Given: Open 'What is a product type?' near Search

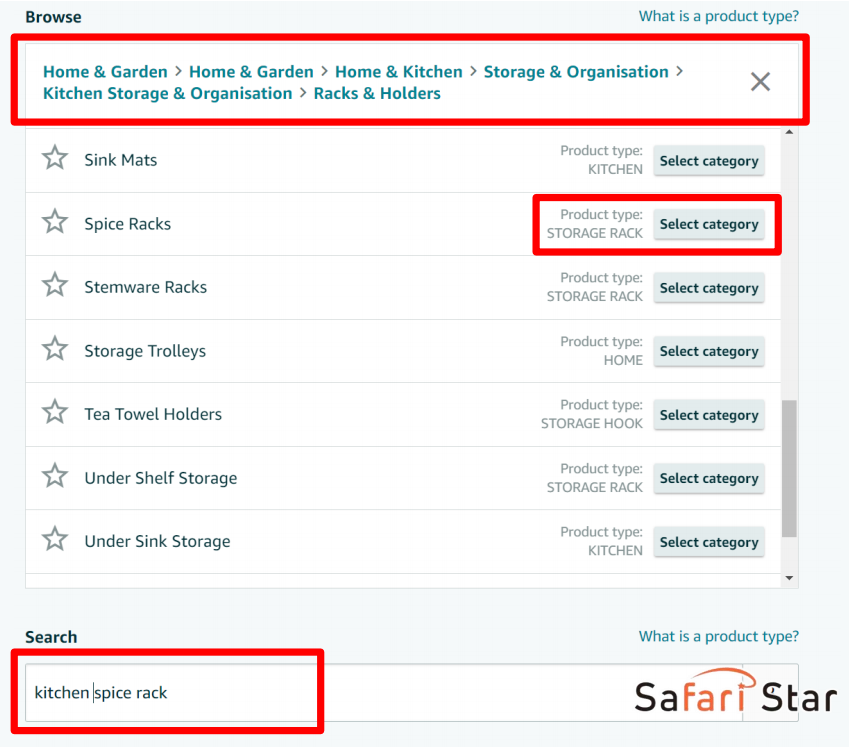Looking at the screenshot, I should click(x=719, y=636).
